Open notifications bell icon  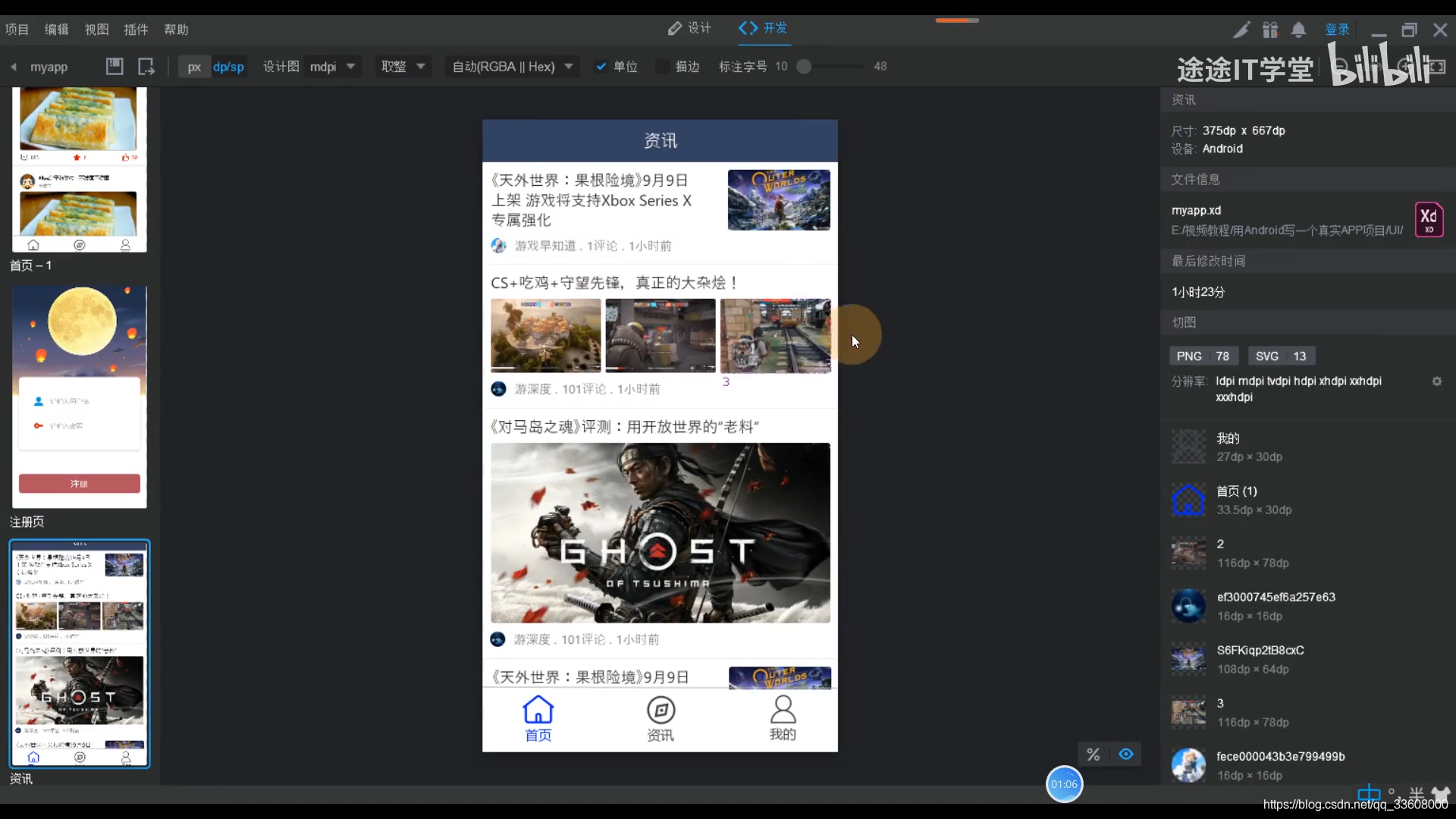coord(1298,30)
